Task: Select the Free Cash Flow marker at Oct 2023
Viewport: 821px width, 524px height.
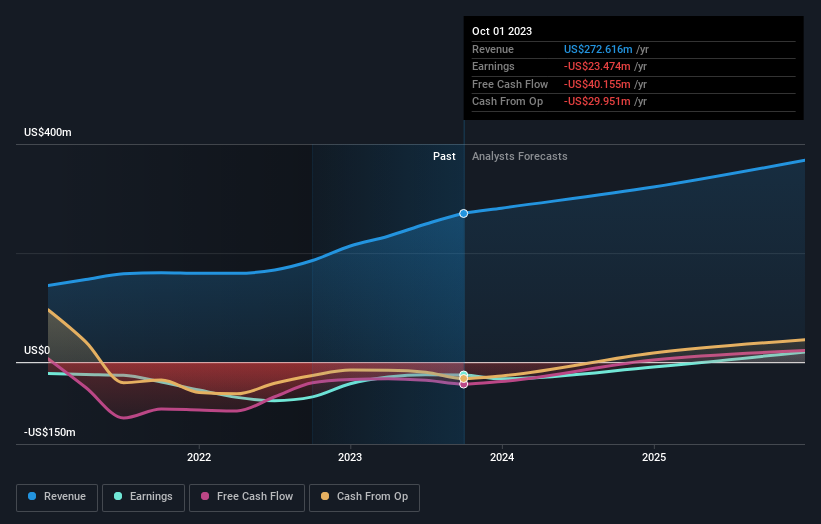Action: [463, 384]
